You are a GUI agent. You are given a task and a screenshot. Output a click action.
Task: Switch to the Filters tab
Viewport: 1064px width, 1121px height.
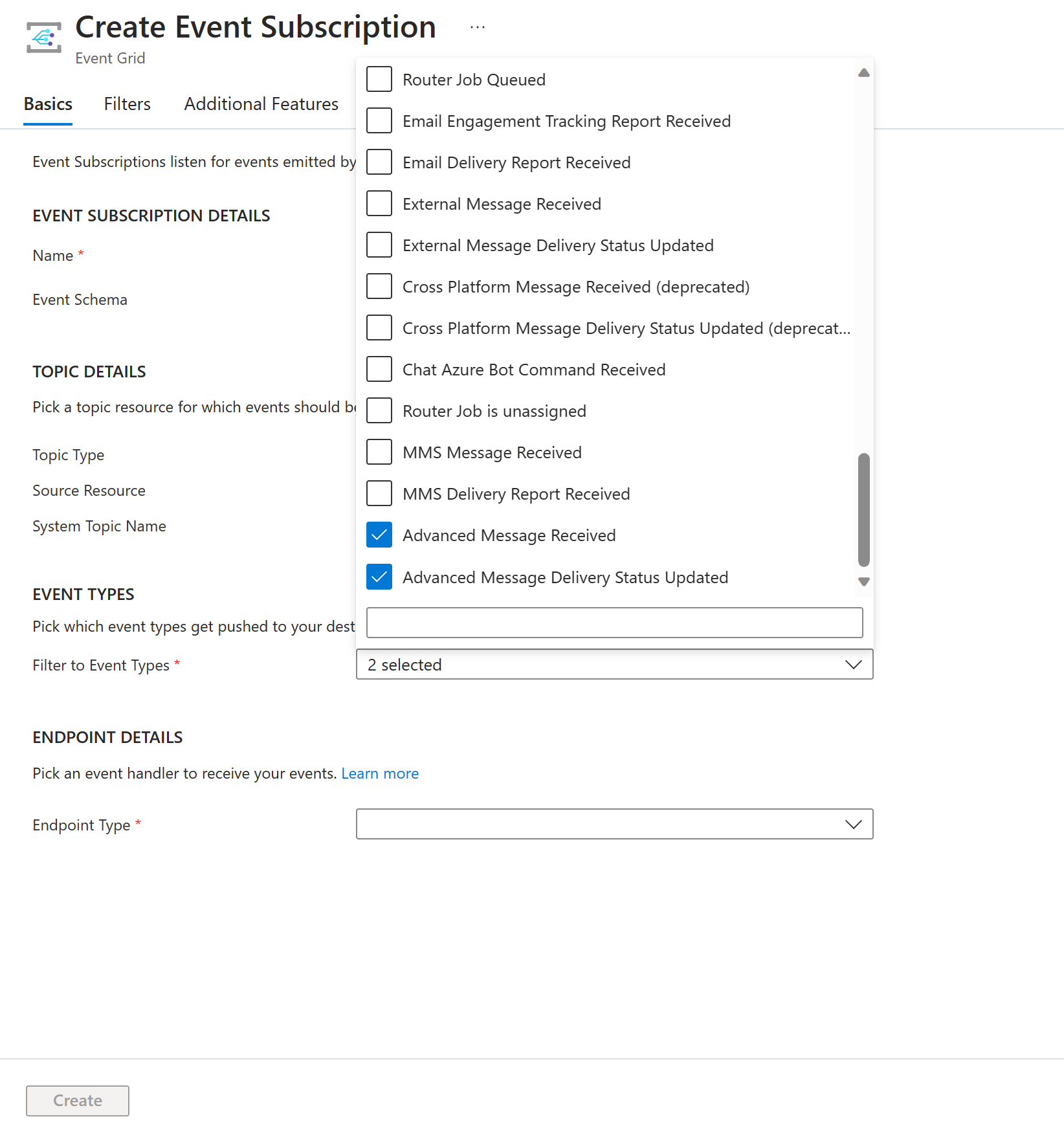[127, 104]
